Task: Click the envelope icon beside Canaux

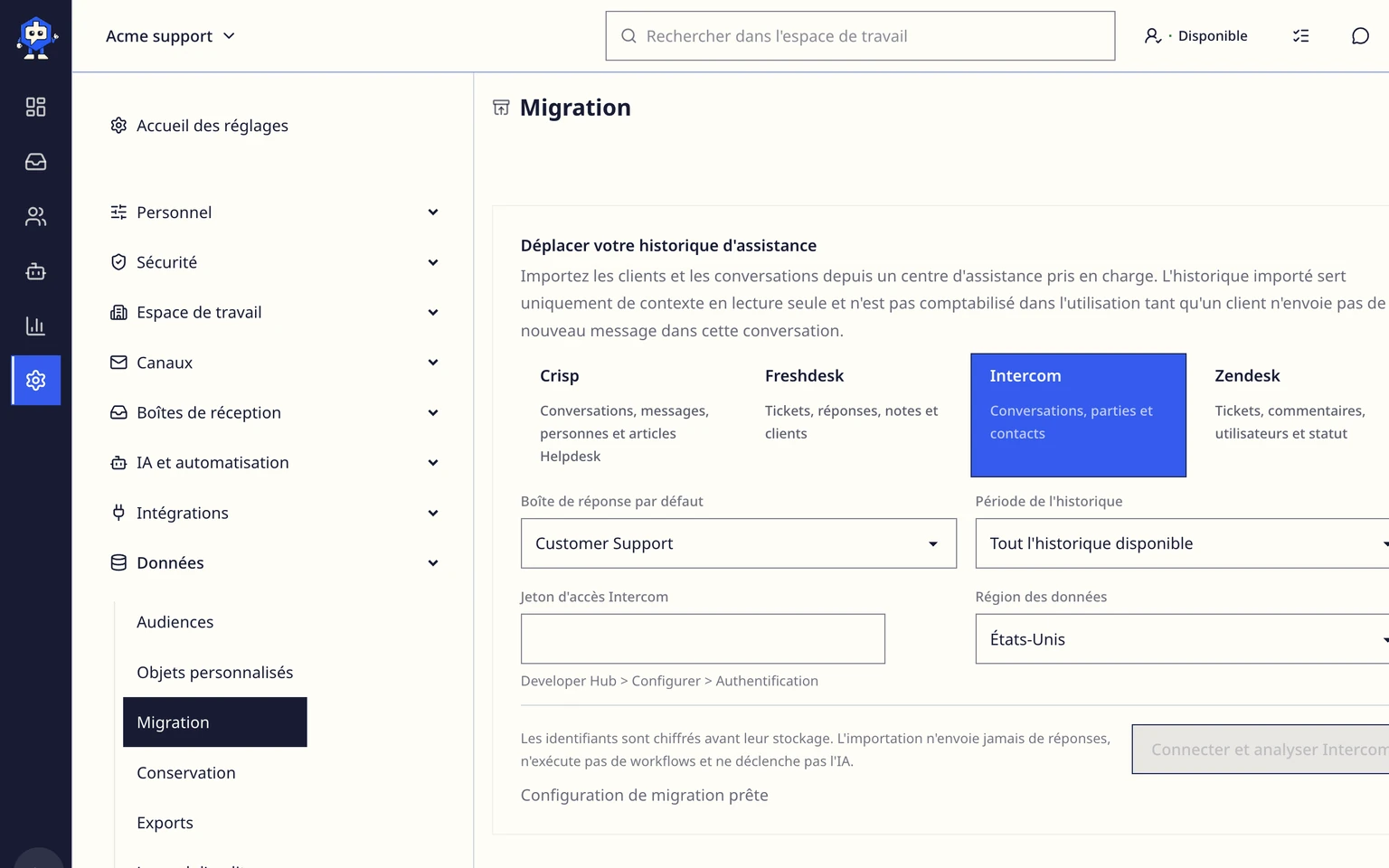Action: pyautogui.click(x=118, y=363)
